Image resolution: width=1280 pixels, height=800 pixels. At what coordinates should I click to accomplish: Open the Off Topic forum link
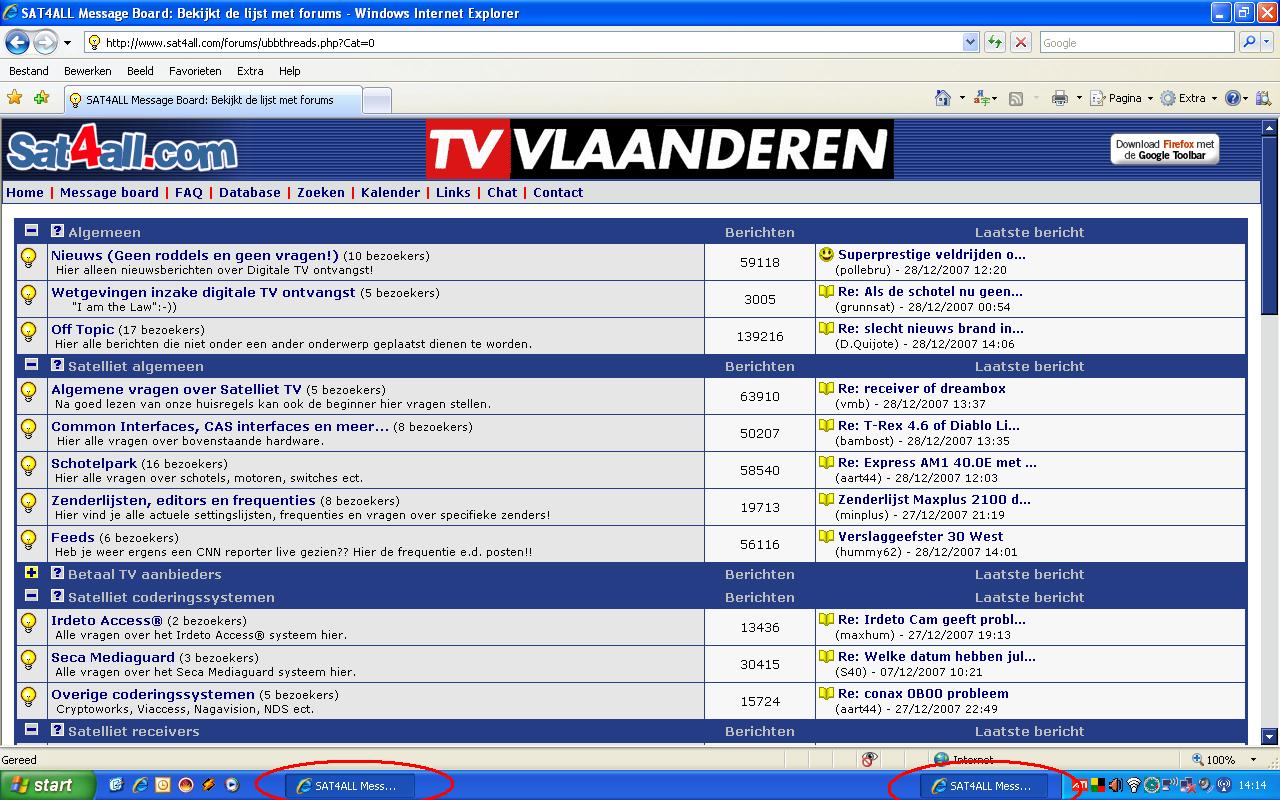(83, 329)
